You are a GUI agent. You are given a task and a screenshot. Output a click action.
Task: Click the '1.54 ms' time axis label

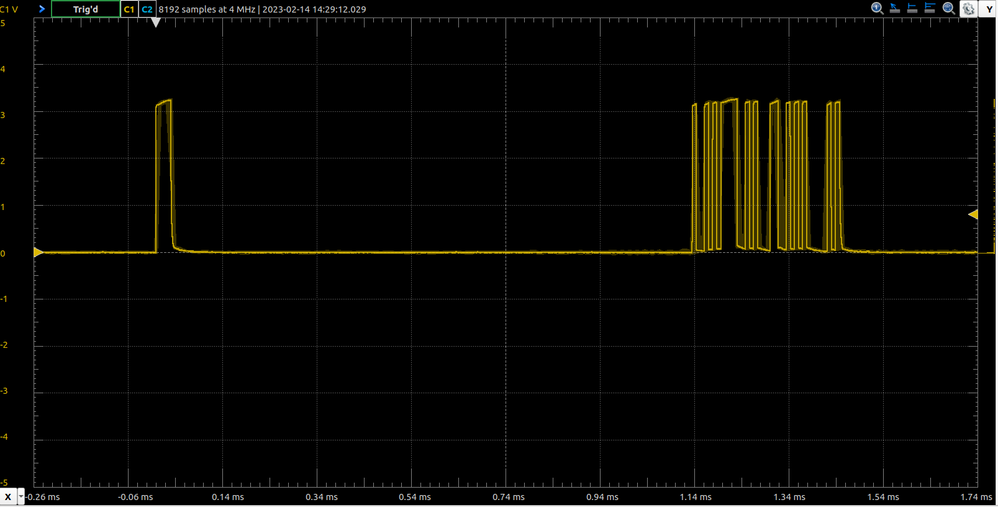pos(883,497)
